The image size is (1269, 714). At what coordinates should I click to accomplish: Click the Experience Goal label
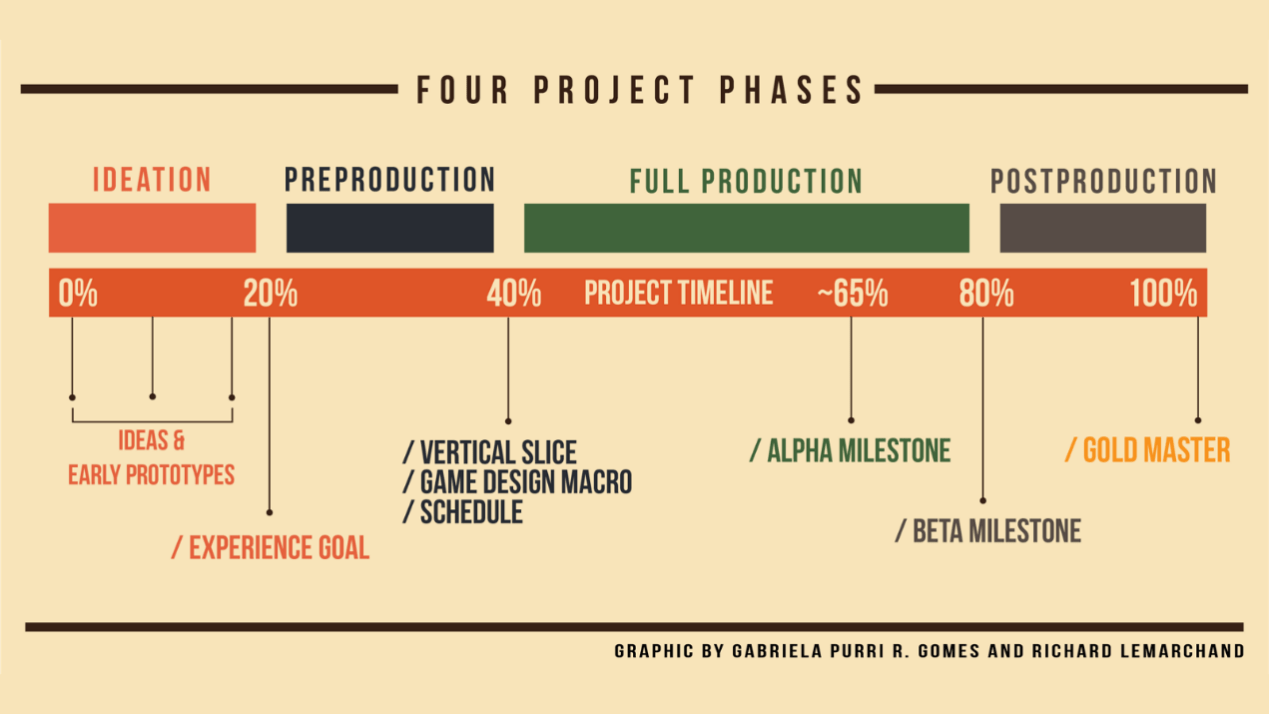tap(270, 548)
